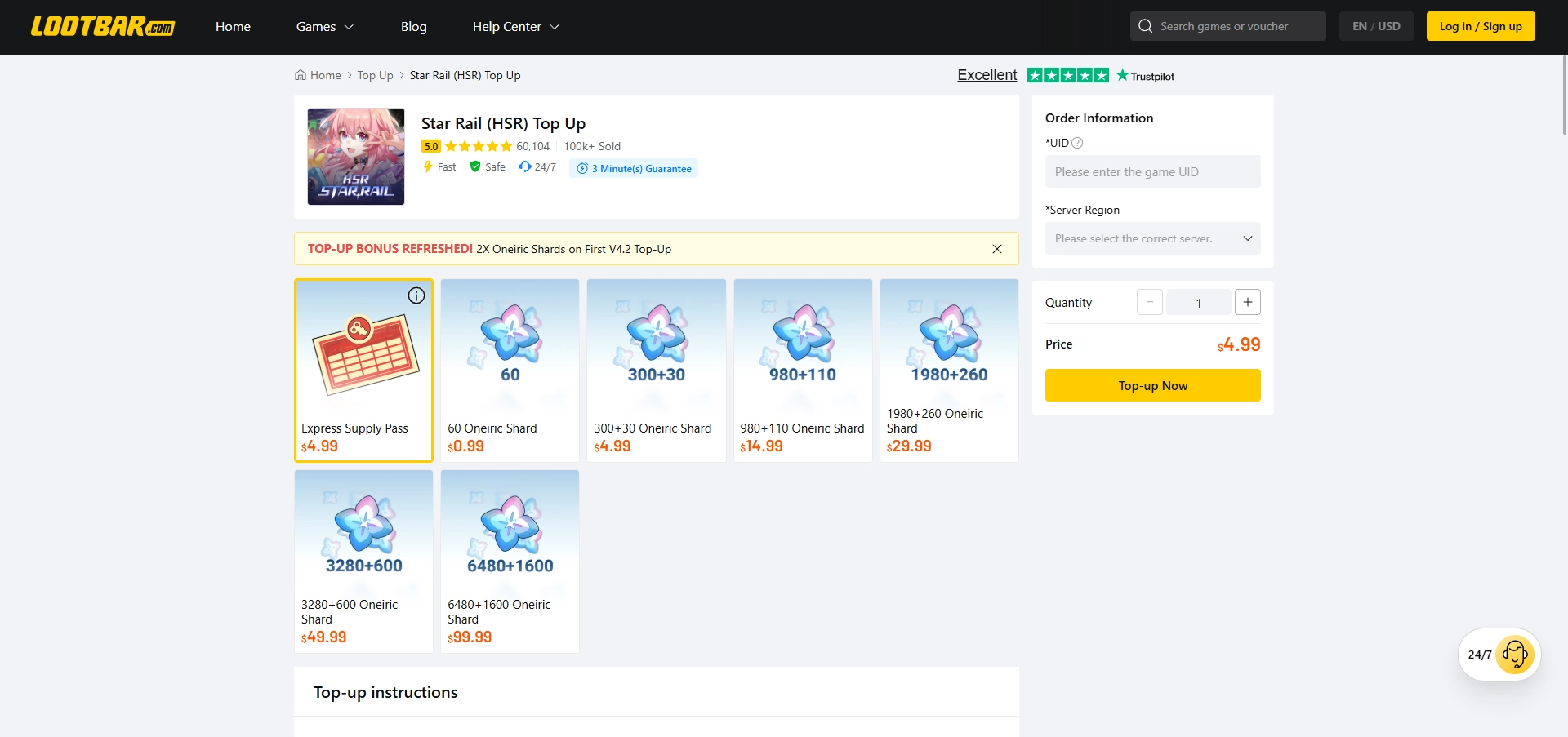Click the search magnifier icon
The image size is (1568, 737).
click(x=1145, y=26)
